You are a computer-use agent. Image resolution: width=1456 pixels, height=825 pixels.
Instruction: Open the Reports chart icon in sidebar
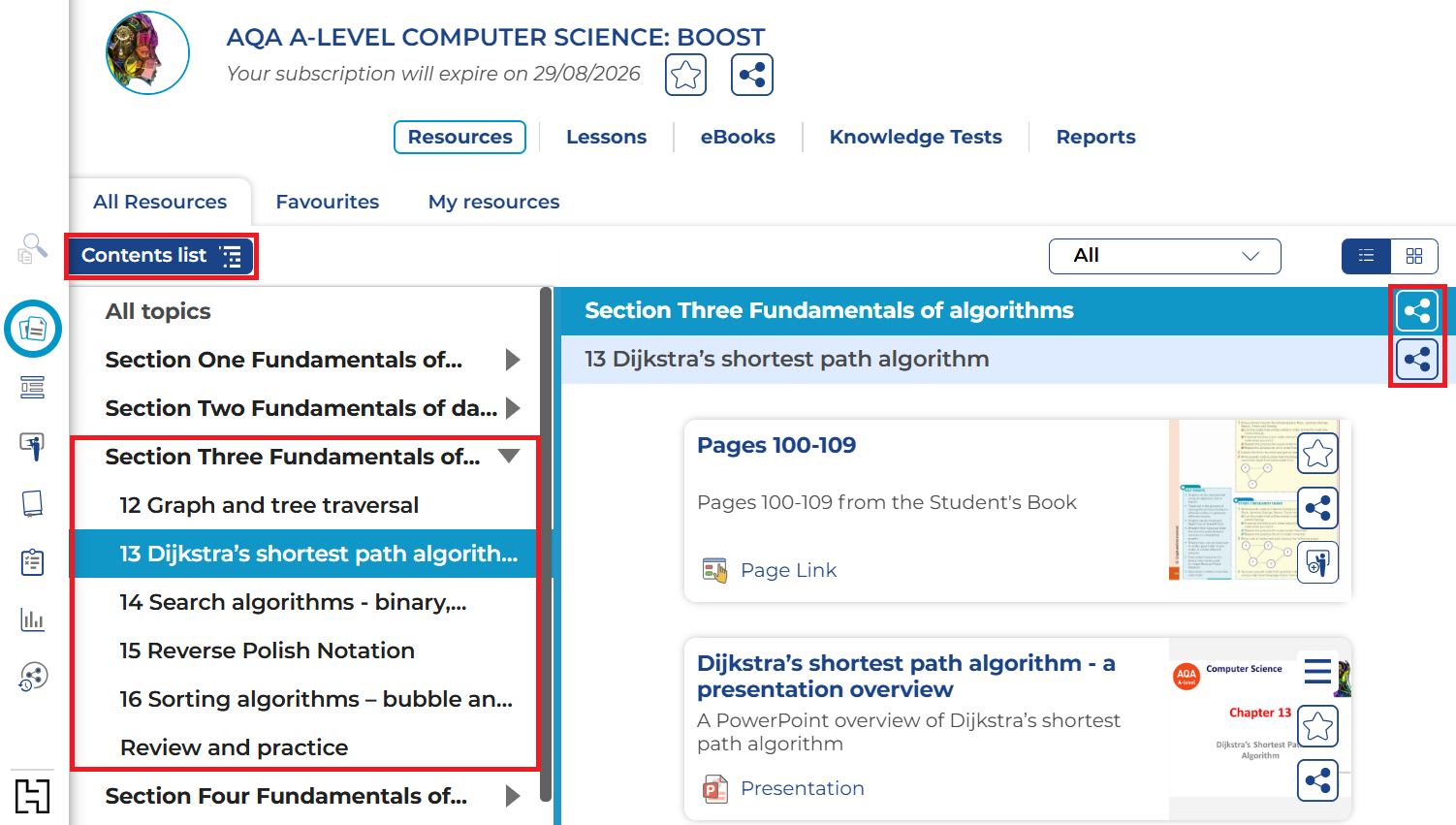tap(32, 619)
